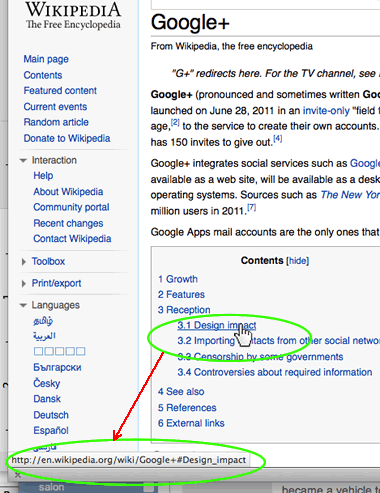This screenshot has width=380, height=493.
Task: Open footnote reference [7]
Action: click(x=252, y=207)
